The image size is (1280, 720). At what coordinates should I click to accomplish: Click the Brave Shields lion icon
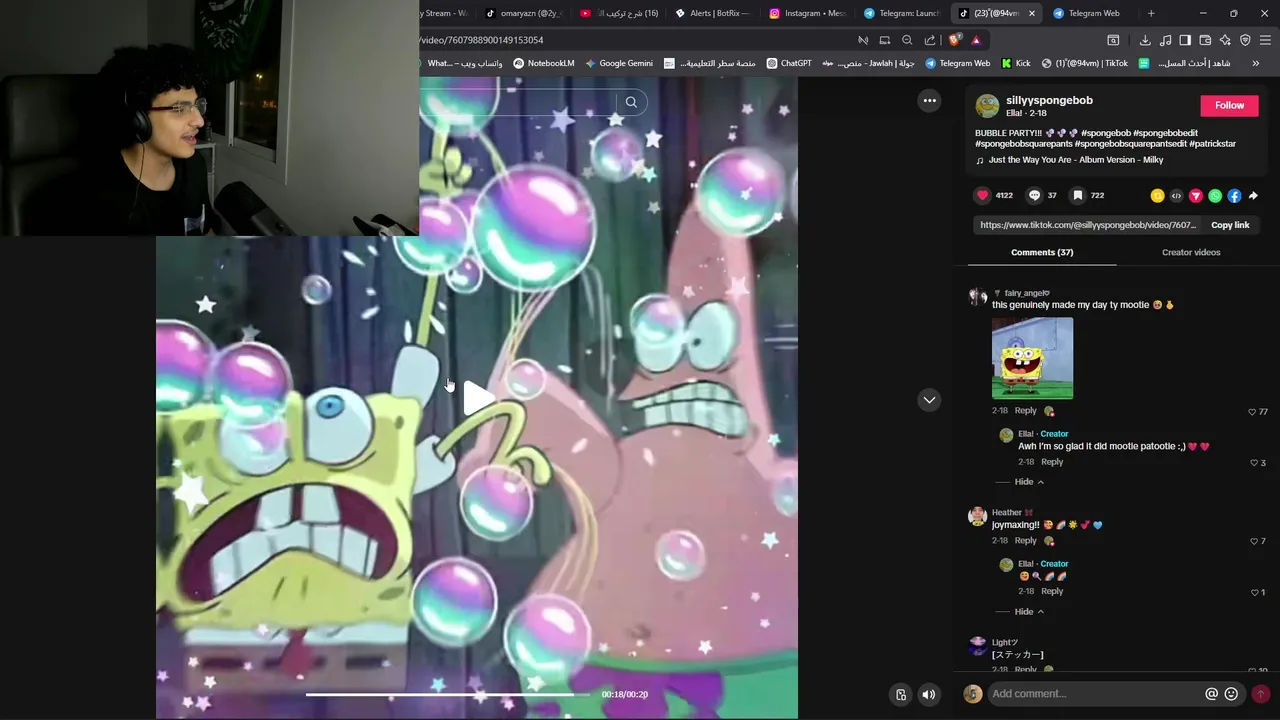(x=954, y=40)
